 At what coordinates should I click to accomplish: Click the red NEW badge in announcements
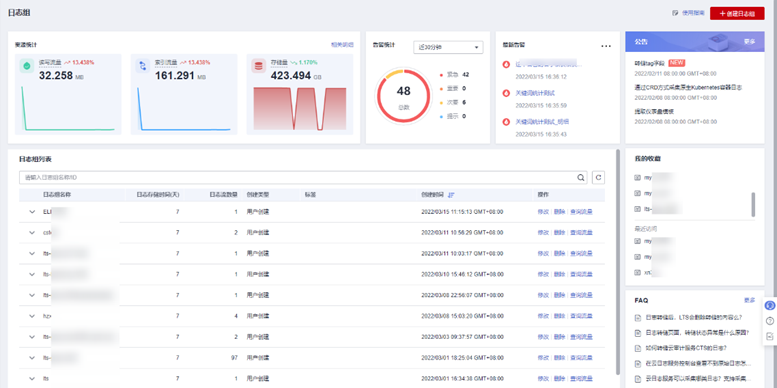676,63
